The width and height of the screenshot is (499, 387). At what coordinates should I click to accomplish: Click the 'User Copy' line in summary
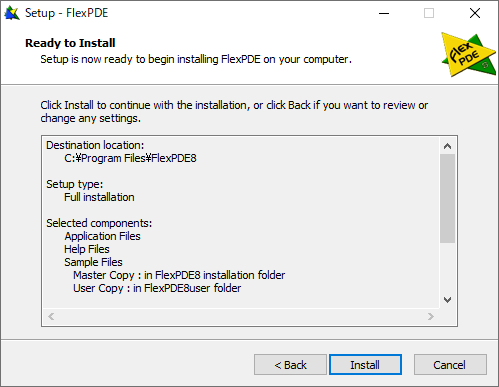tap(157, 288)
